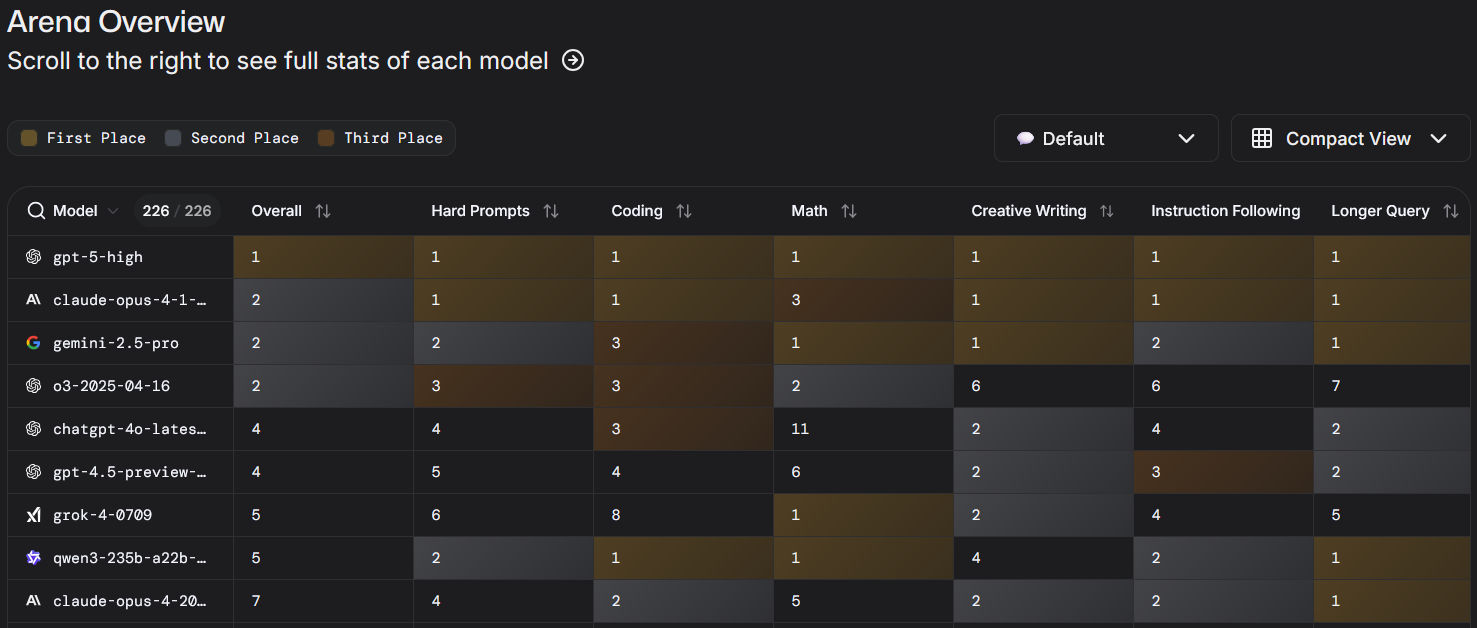Image resolution: width=1477 pixels, height=628 pixels.
Task: Click the speech bubble icon in the Default selector
Action: 1027,138
